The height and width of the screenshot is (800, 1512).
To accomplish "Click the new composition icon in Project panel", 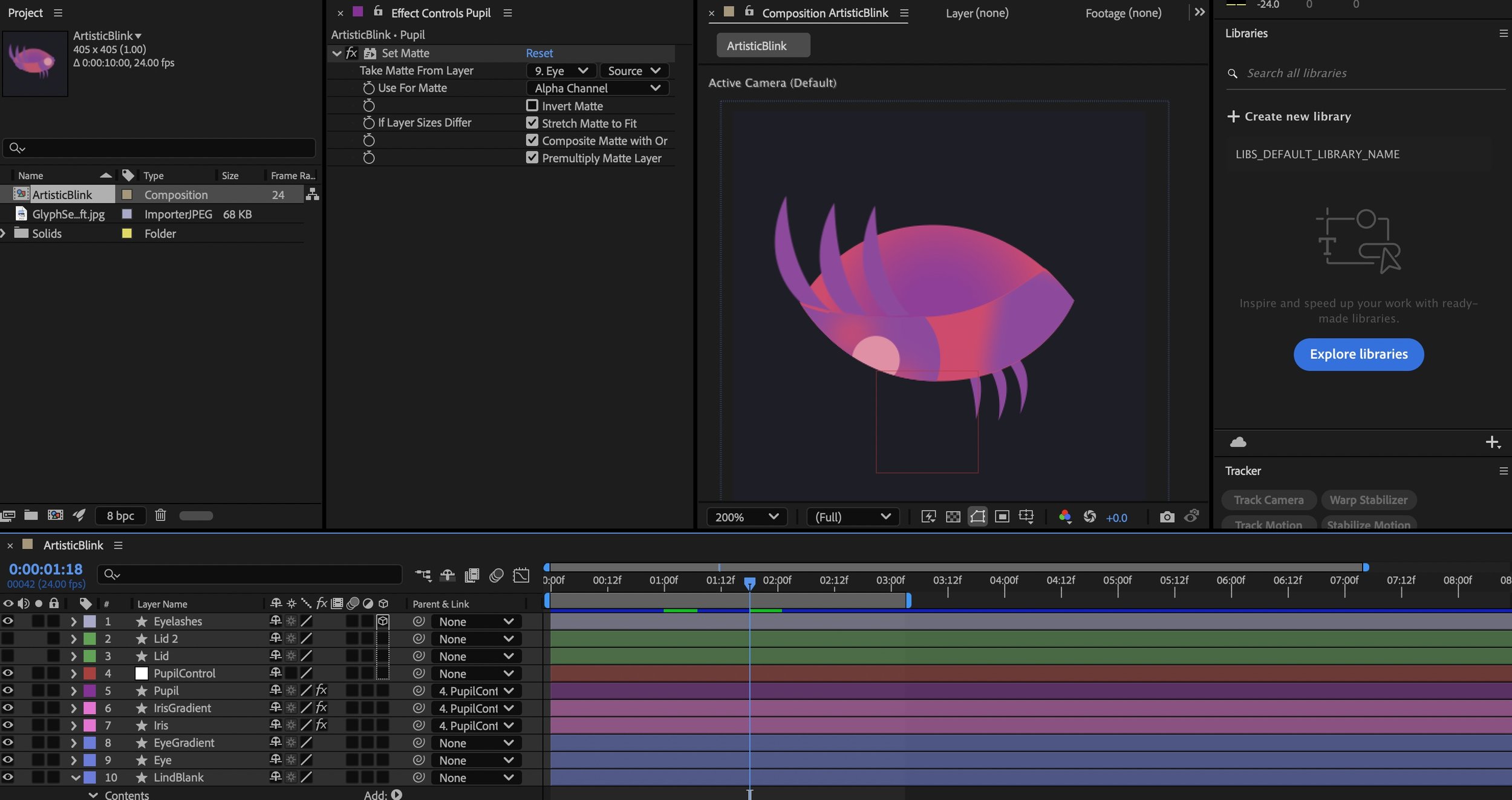I will (55, 515).
